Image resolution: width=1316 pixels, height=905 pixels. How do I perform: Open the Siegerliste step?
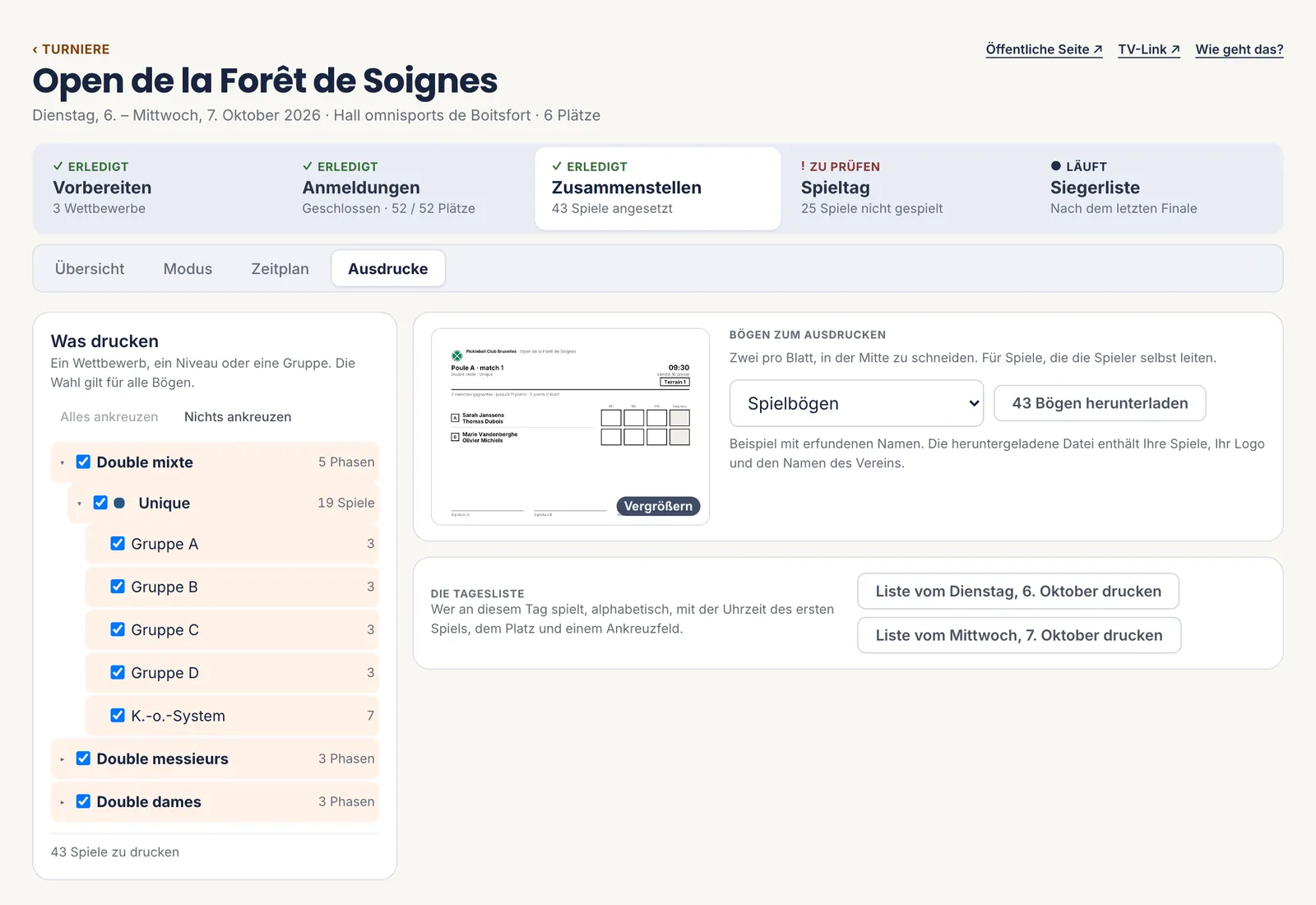[1156, 188]
